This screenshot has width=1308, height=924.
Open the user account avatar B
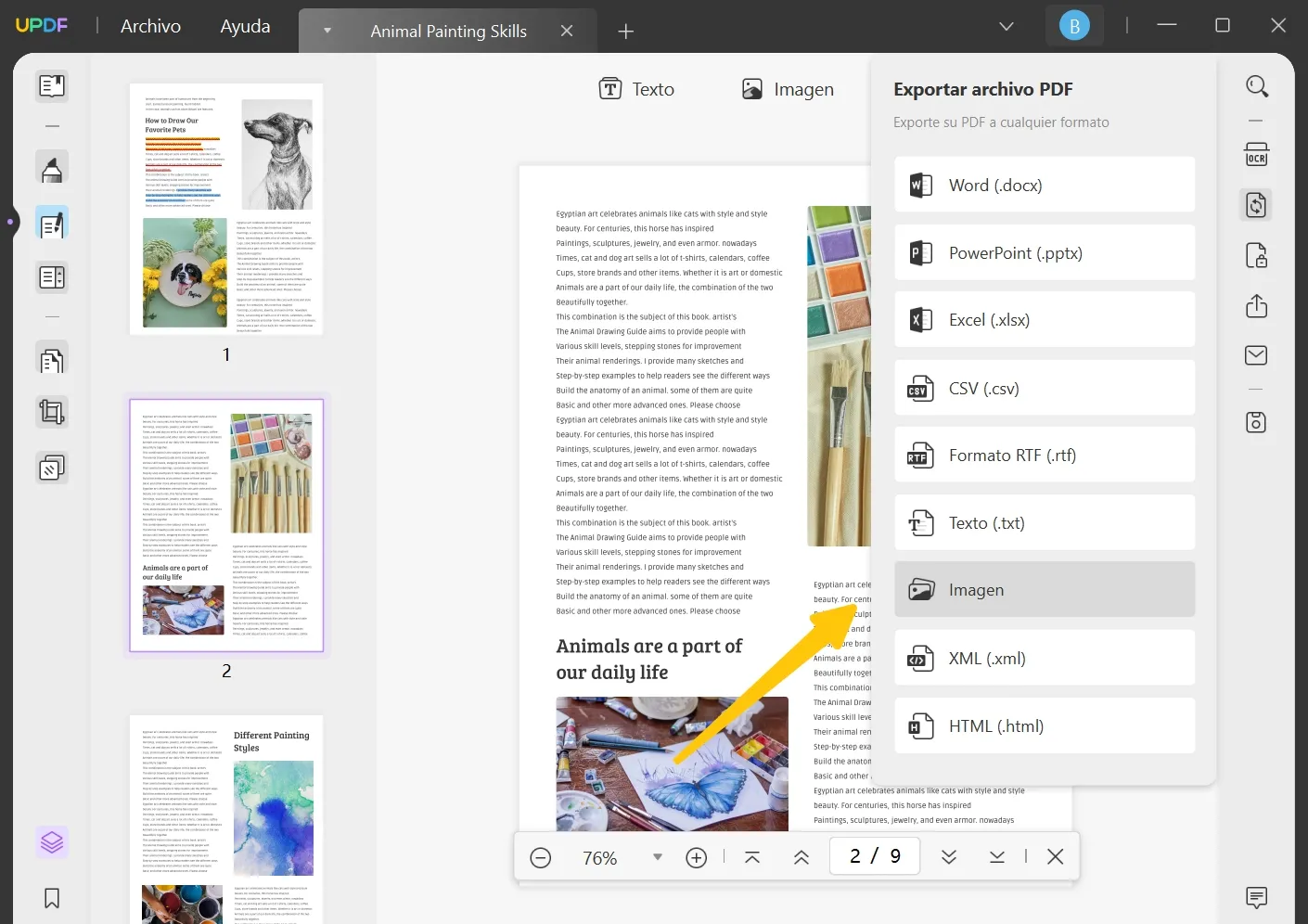[x=1074, y=26]
